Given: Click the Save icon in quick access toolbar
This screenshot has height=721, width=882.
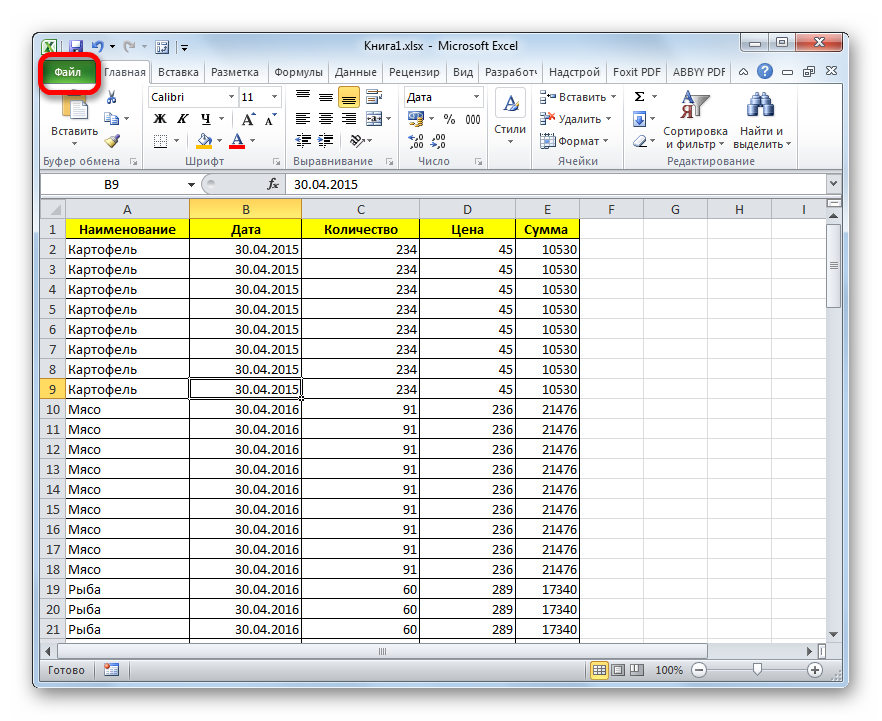Looking at the screenshot, I should 75,46.
